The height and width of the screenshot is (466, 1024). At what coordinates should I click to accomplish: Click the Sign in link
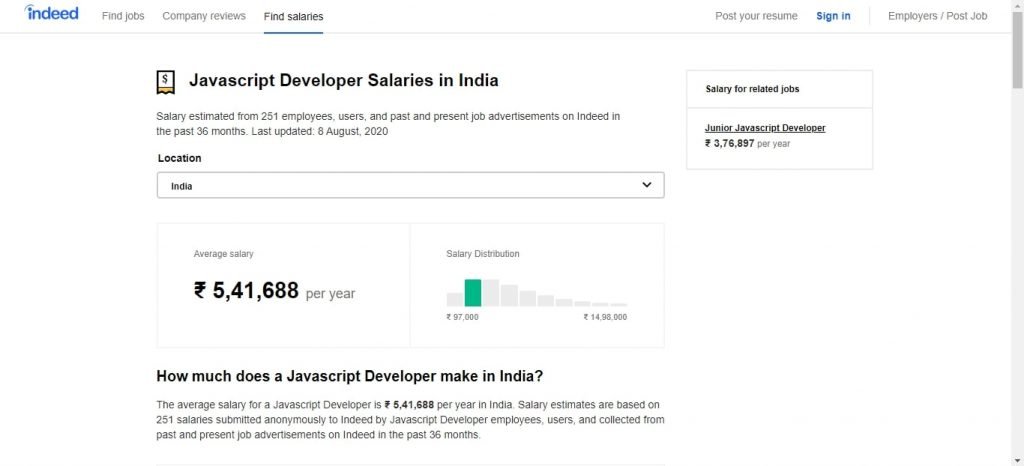833,16
